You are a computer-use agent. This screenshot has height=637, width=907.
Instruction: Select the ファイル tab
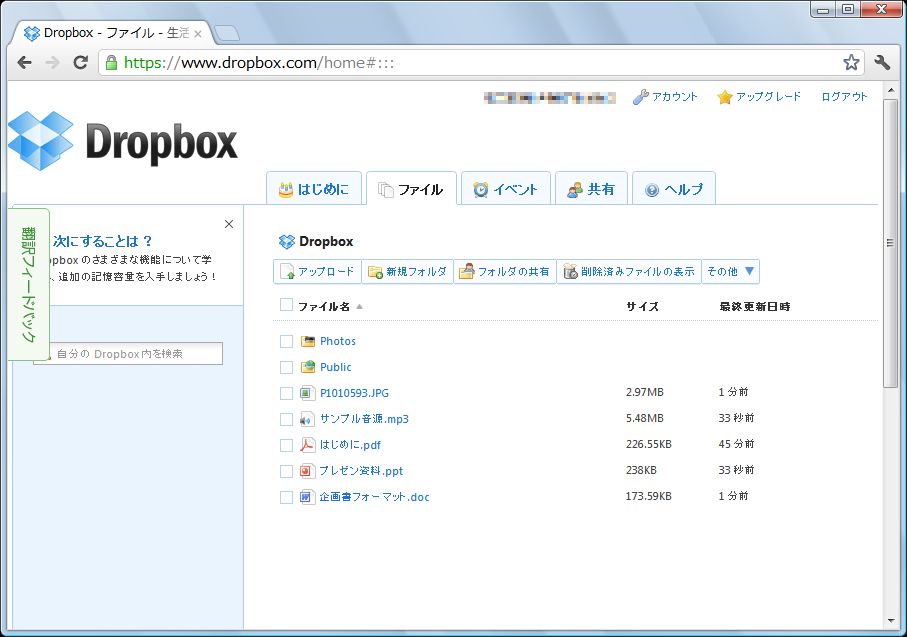click(x=411, y=189)
